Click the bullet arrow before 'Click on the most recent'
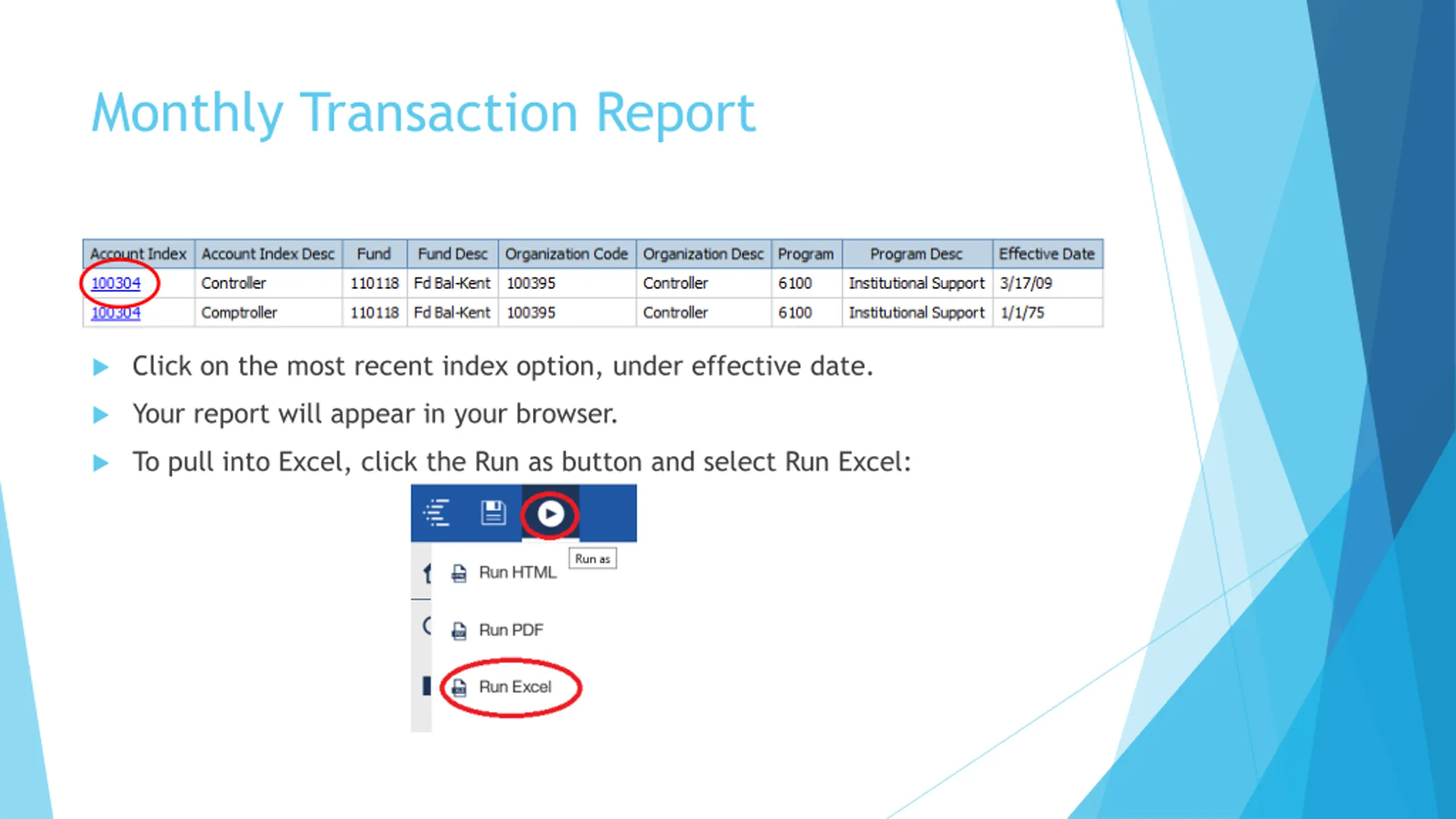Screen dimensions: 1456x819 click(x=101, y=367)
